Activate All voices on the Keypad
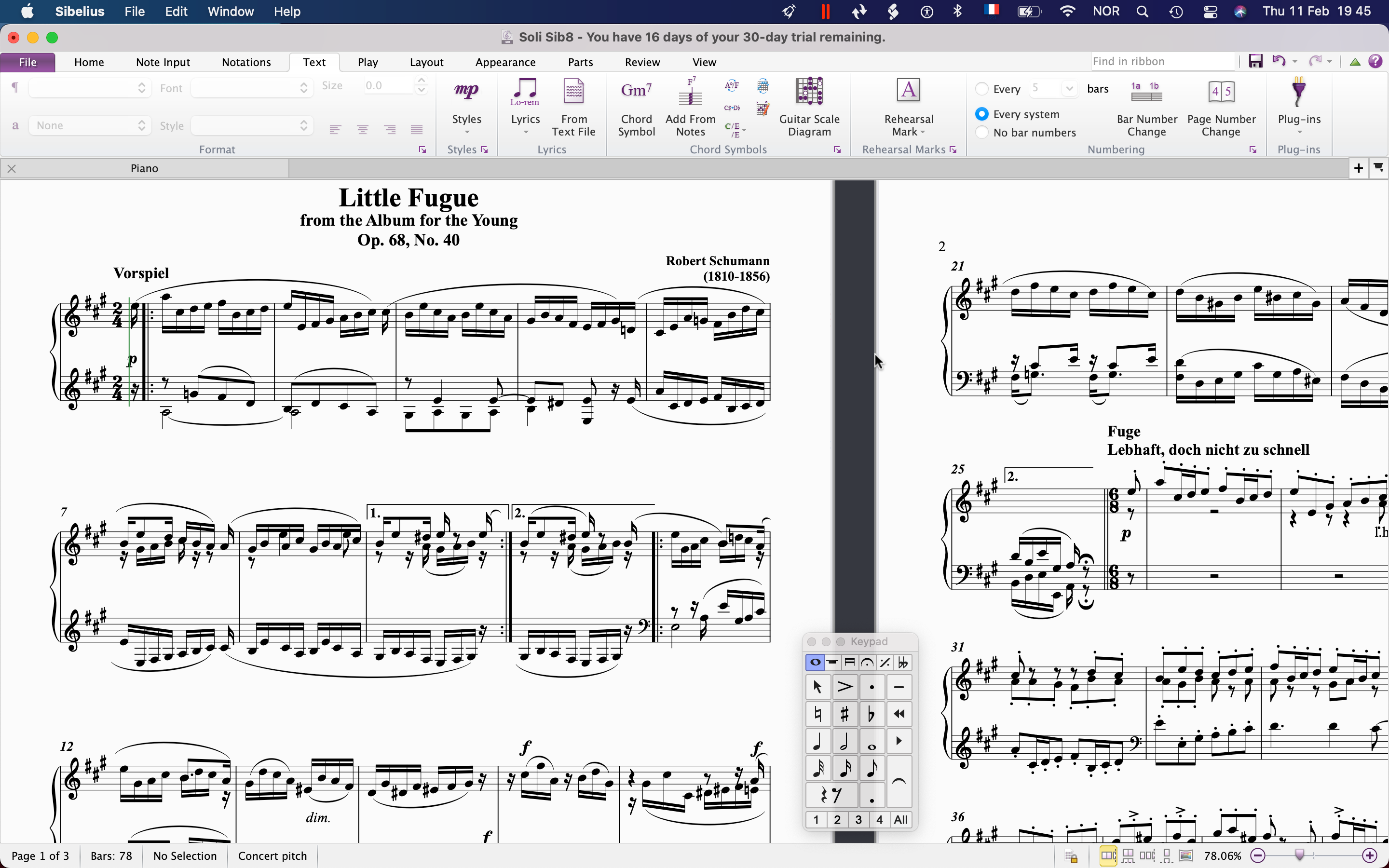This screenshot has width=1389, height=868. click(x=900, y=820)
